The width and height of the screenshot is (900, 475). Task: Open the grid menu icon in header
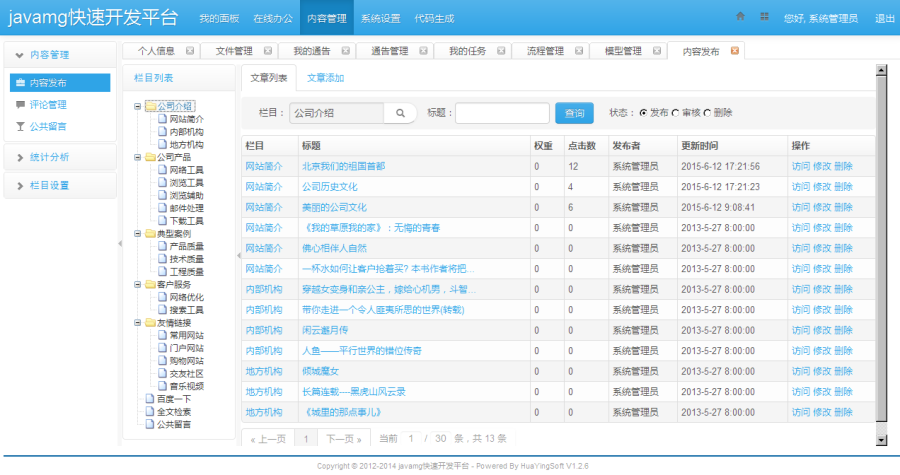pos(765,17)
